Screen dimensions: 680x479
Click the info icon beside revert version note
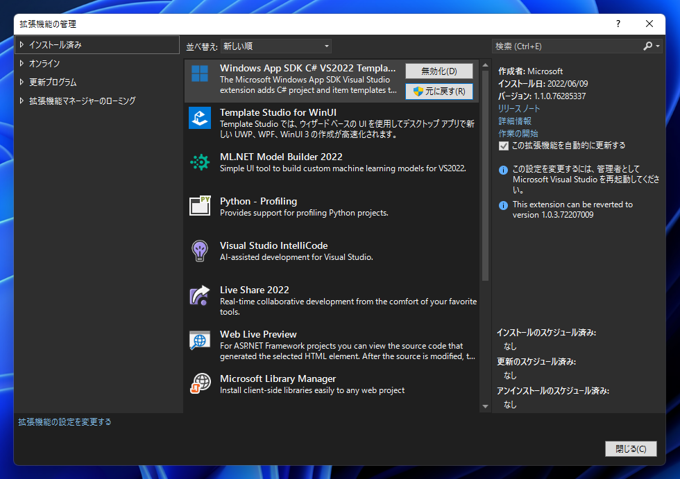(503, 205)
